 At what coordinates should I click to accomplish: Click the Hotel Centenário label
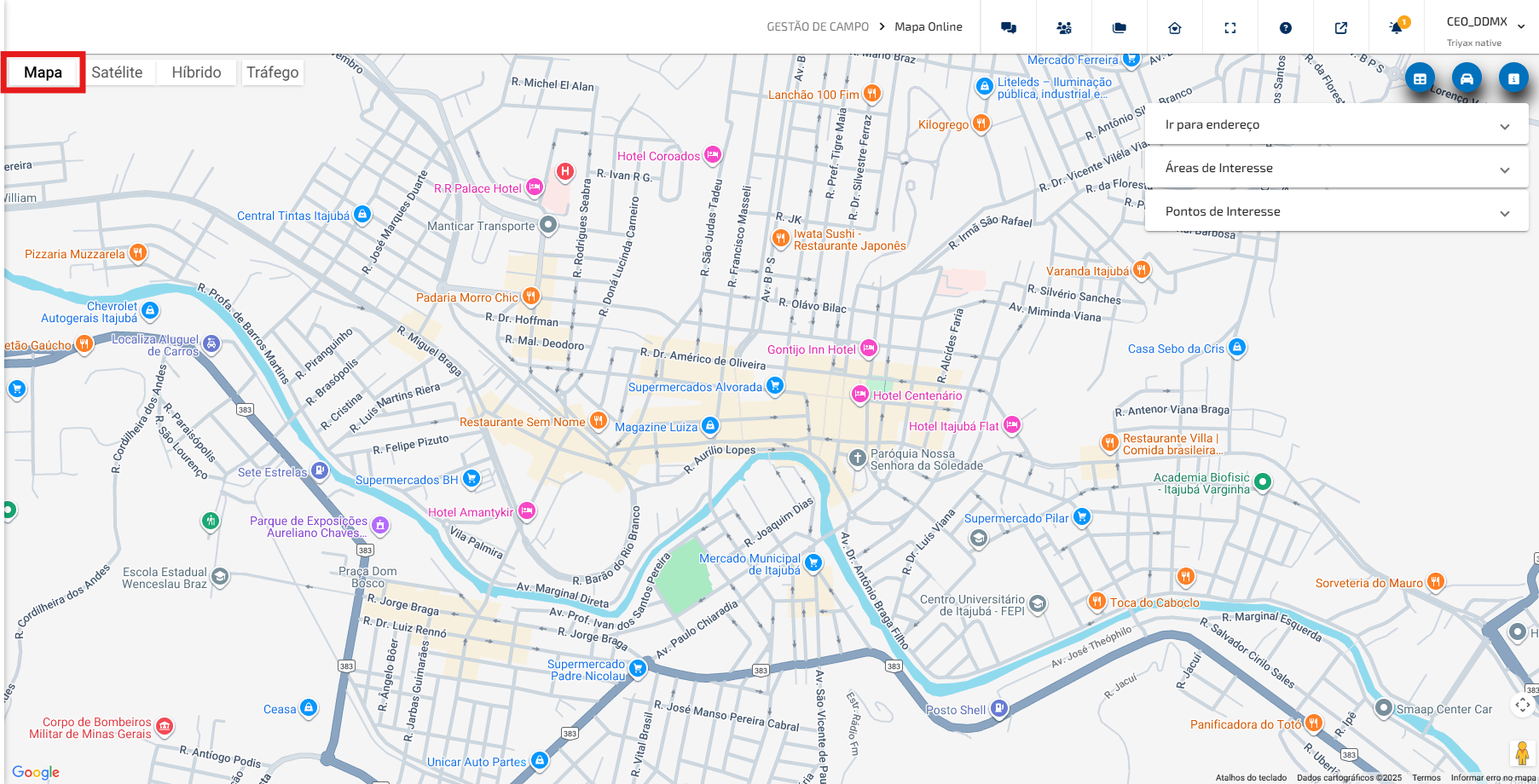coord(917,395)
